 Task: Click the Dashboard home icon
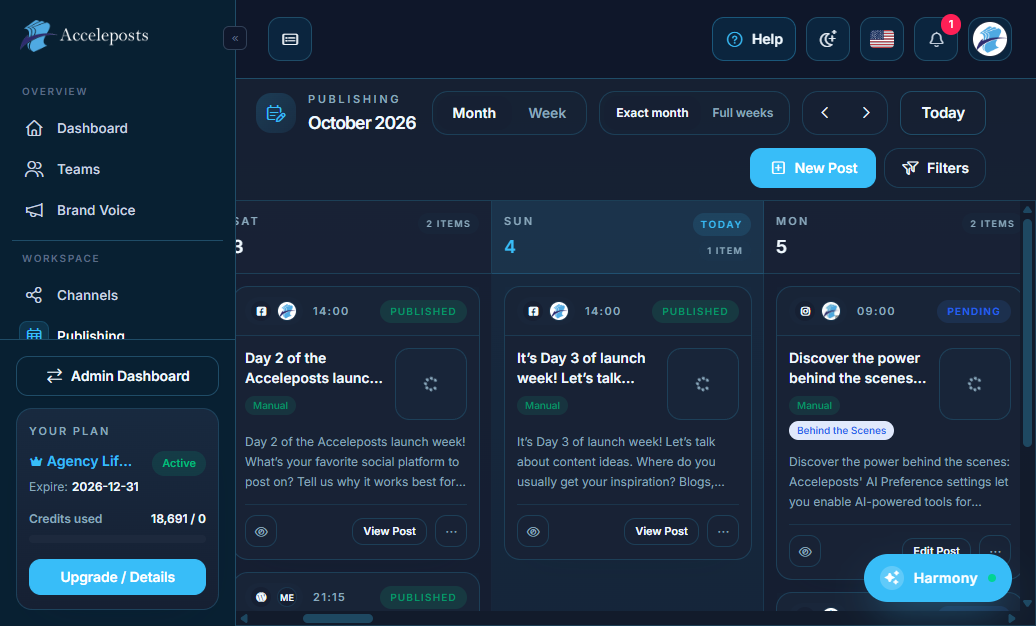point(34,128)
